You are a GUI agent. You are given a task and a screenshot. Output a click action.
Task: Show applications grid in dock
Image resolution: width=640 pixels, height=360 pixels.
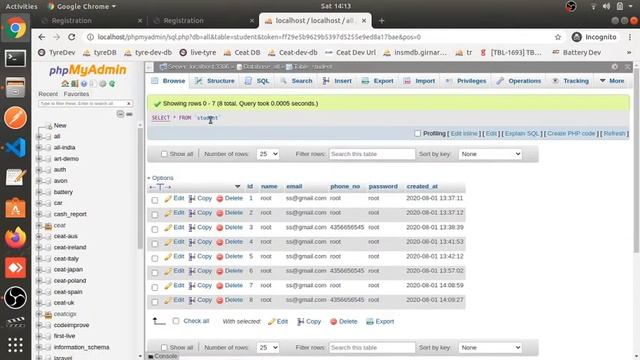(x=16, y=345)
